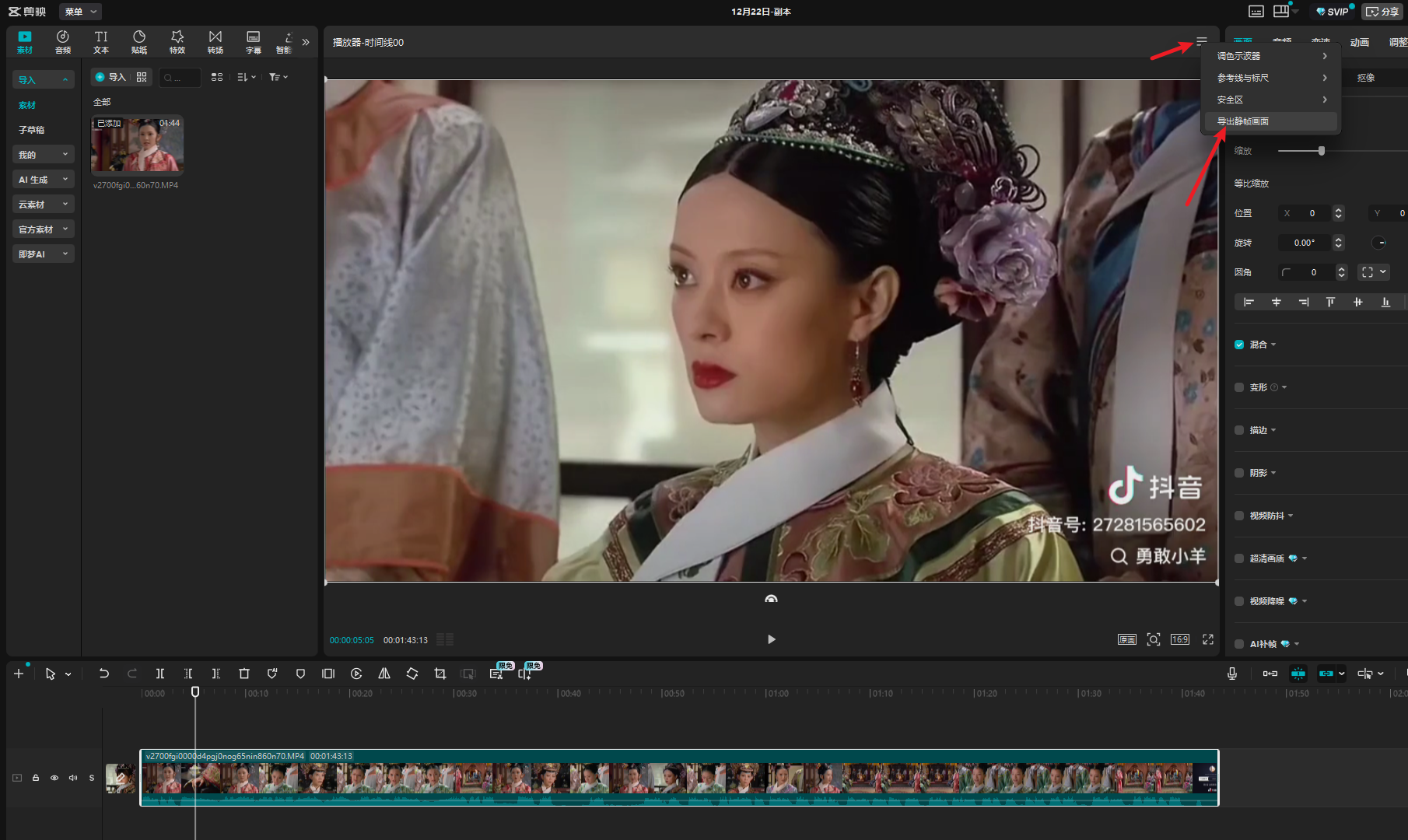This screenshot has height=840, width=1408.
Task: Open the 特效 effects panel
Action: click(x=177, y=42)
